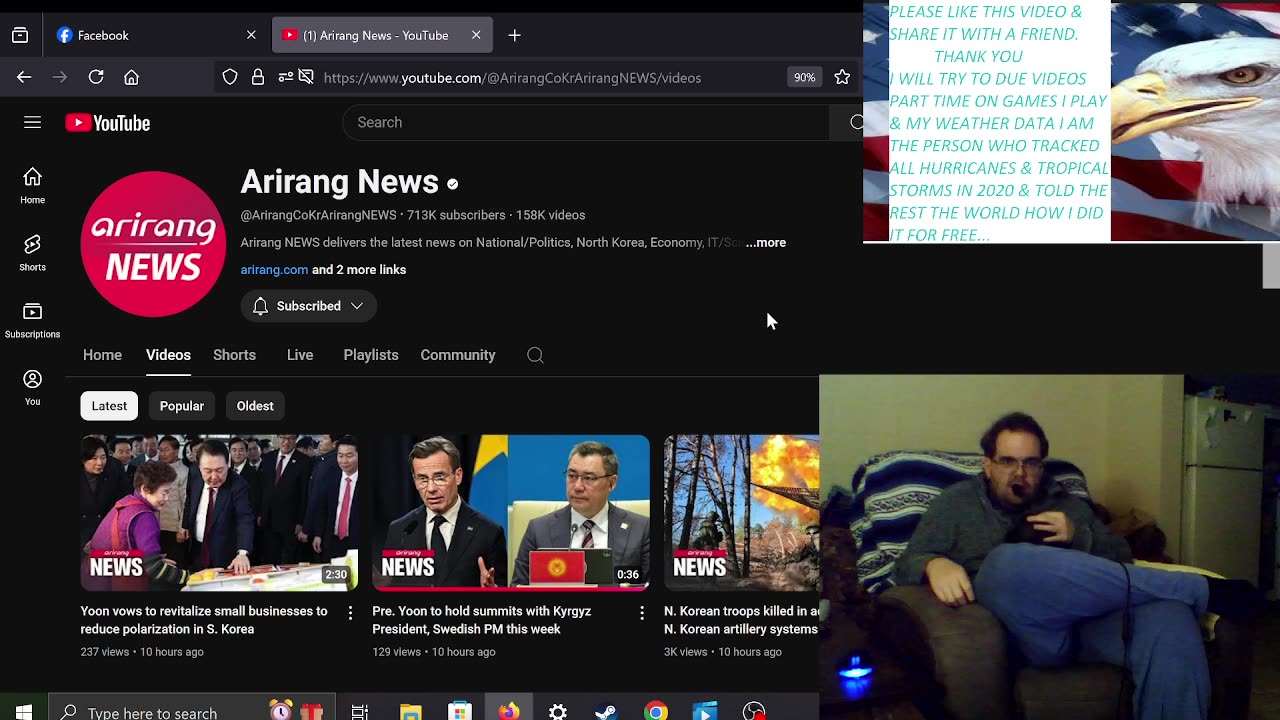This screenshot has height=720, width=1280.
Task: Expand the Subscribed notification dropdown
Action: point(308,306)
